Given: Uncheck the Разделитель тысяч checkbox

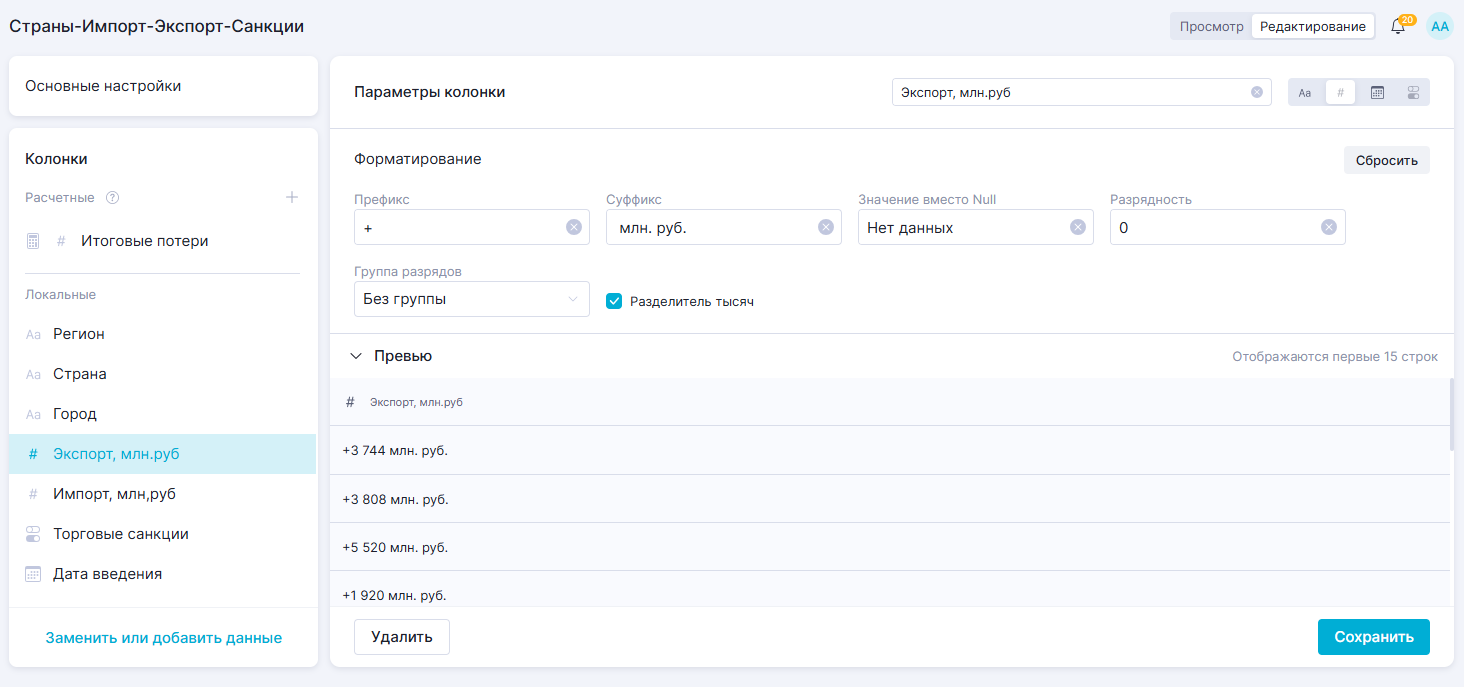Looking at the screenshot, I should tap(615, 301).
